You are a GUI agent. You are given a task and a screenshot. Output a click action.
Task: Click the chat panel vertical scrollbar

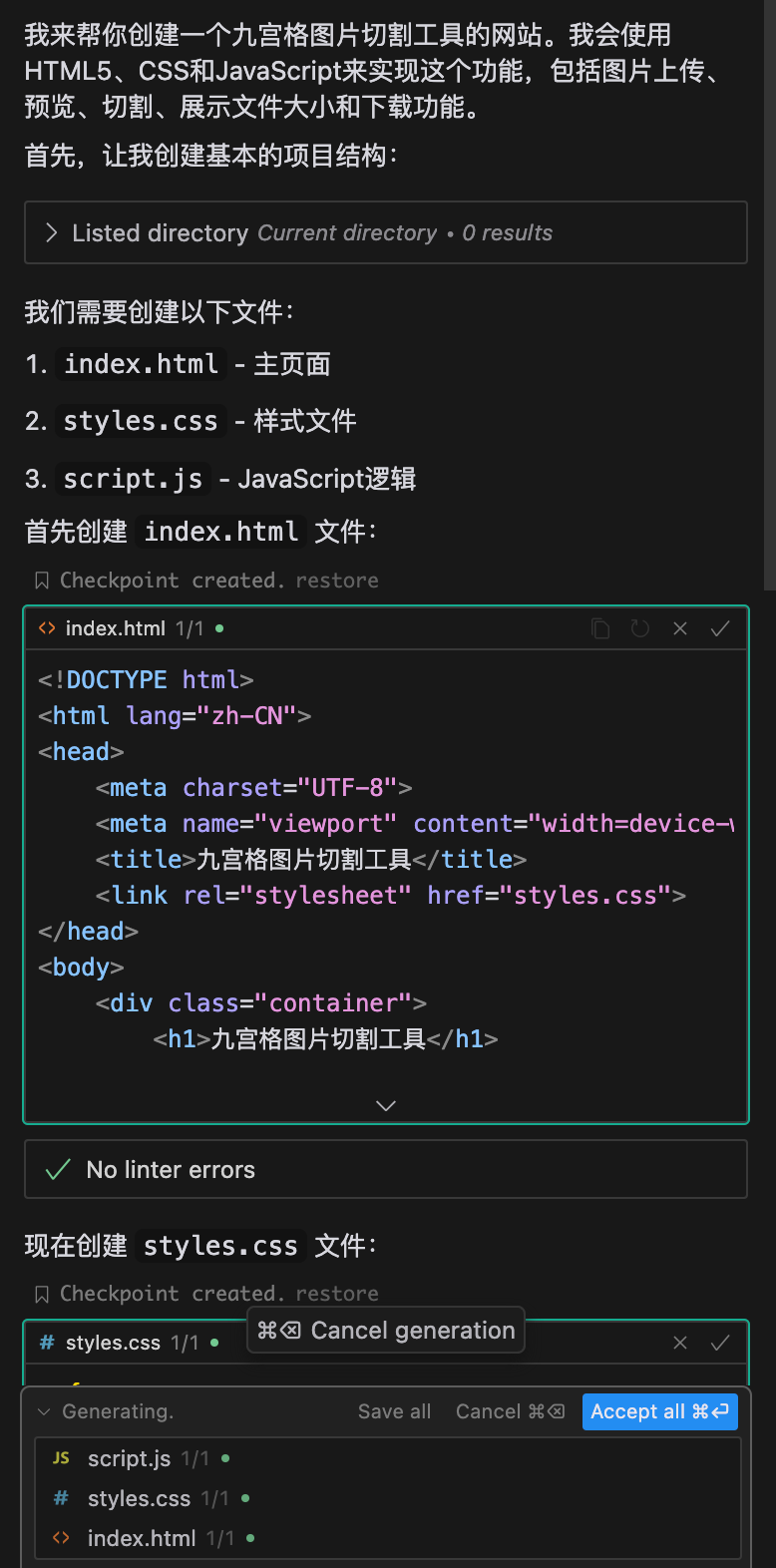(769, 299)
